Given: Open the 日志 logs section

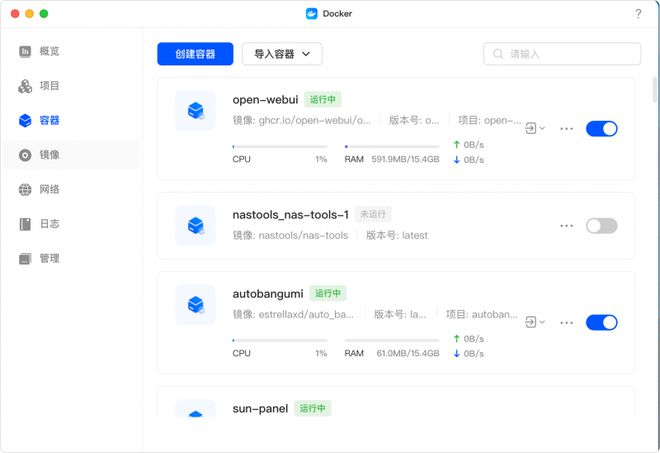Looking at the screenshot, I should tap(71, 224).
